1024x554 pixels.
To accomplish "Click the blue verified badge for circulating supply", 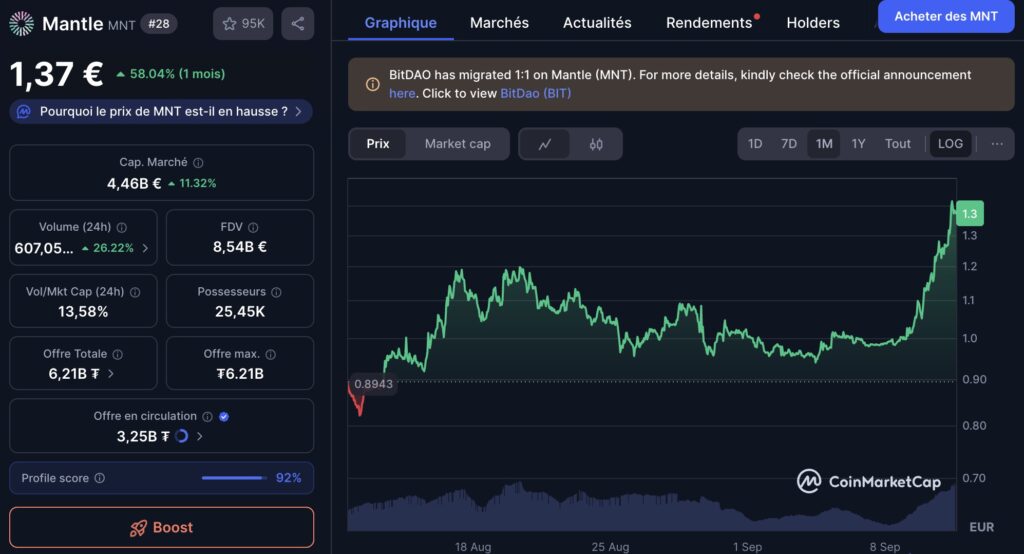I will click(224, 416).
